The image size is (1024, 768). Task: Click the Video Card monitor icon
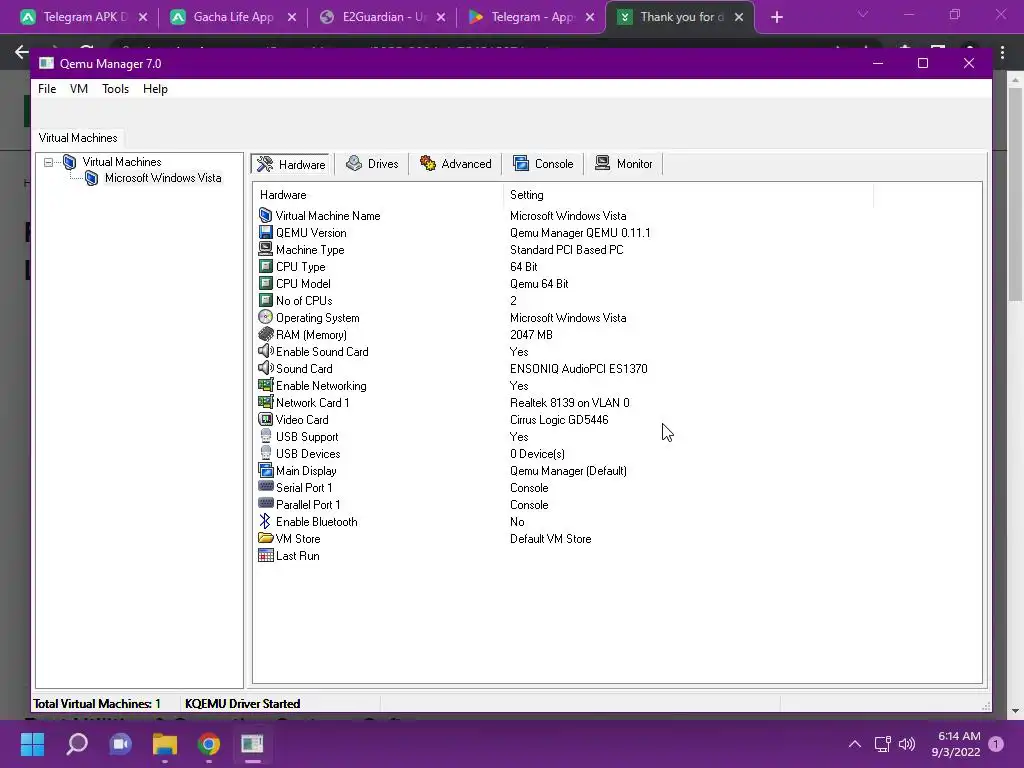click(x=265, y=419)
